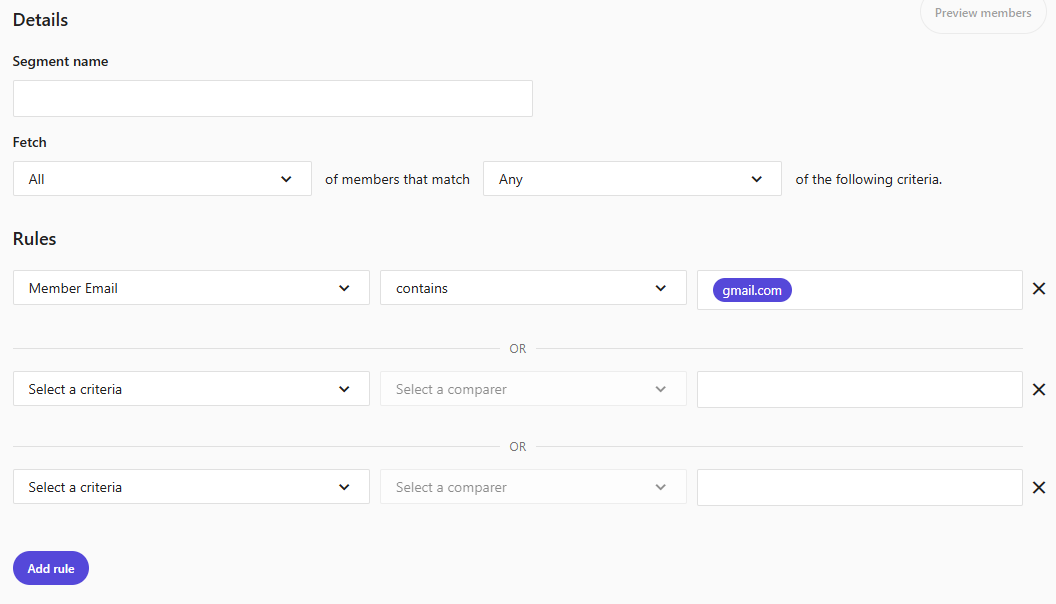Open the 'Any' match dropdown
1056x604 pixels.
[x=631, y=179]
